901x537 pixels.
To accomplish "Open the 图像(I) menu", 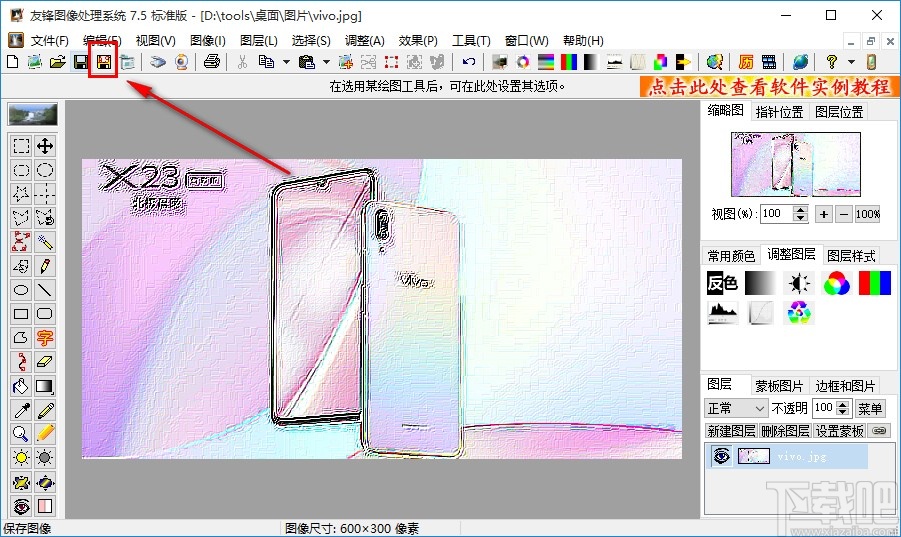I will 207,41.
